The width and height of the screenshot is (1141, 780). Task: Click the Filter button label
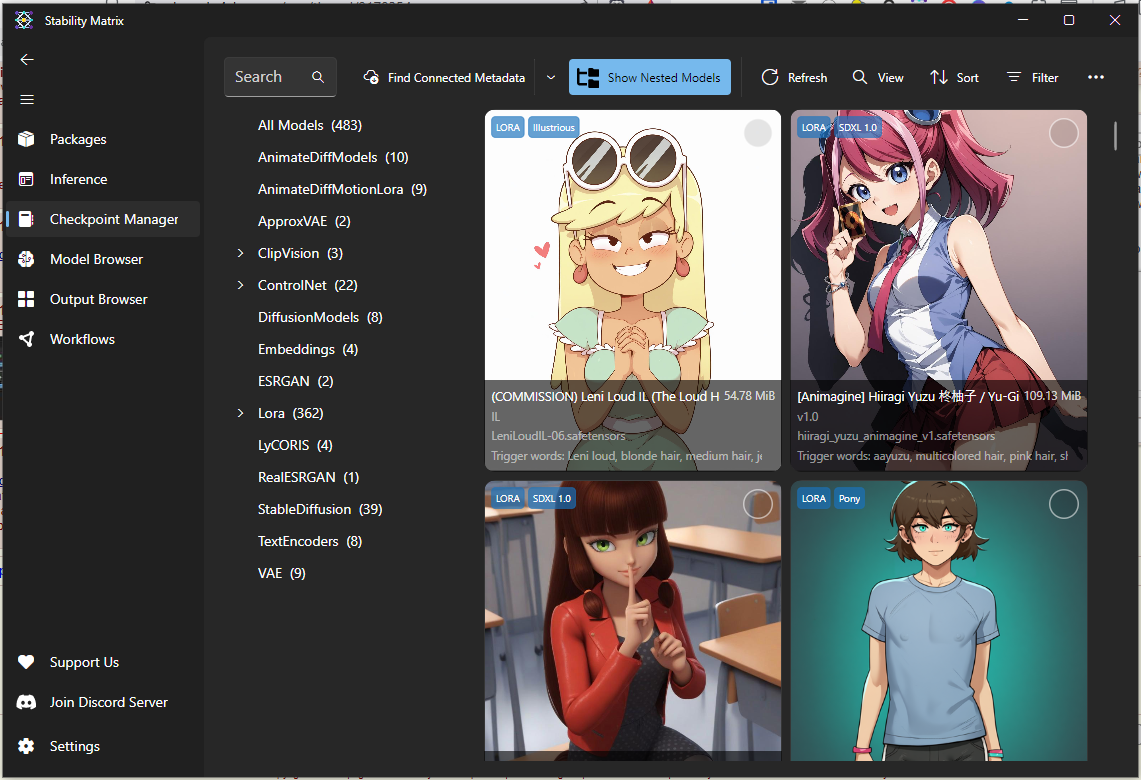(1045, 78)
